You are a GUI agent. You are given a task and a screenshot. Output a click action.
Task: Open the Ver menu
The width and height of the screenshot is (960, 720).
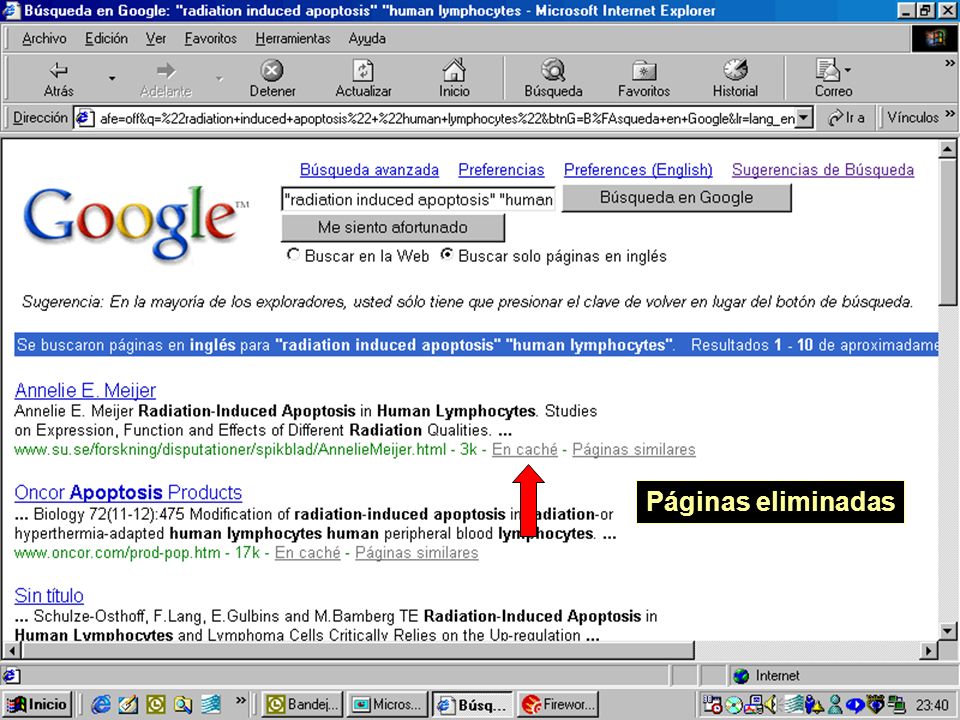[x=156, y=39]
